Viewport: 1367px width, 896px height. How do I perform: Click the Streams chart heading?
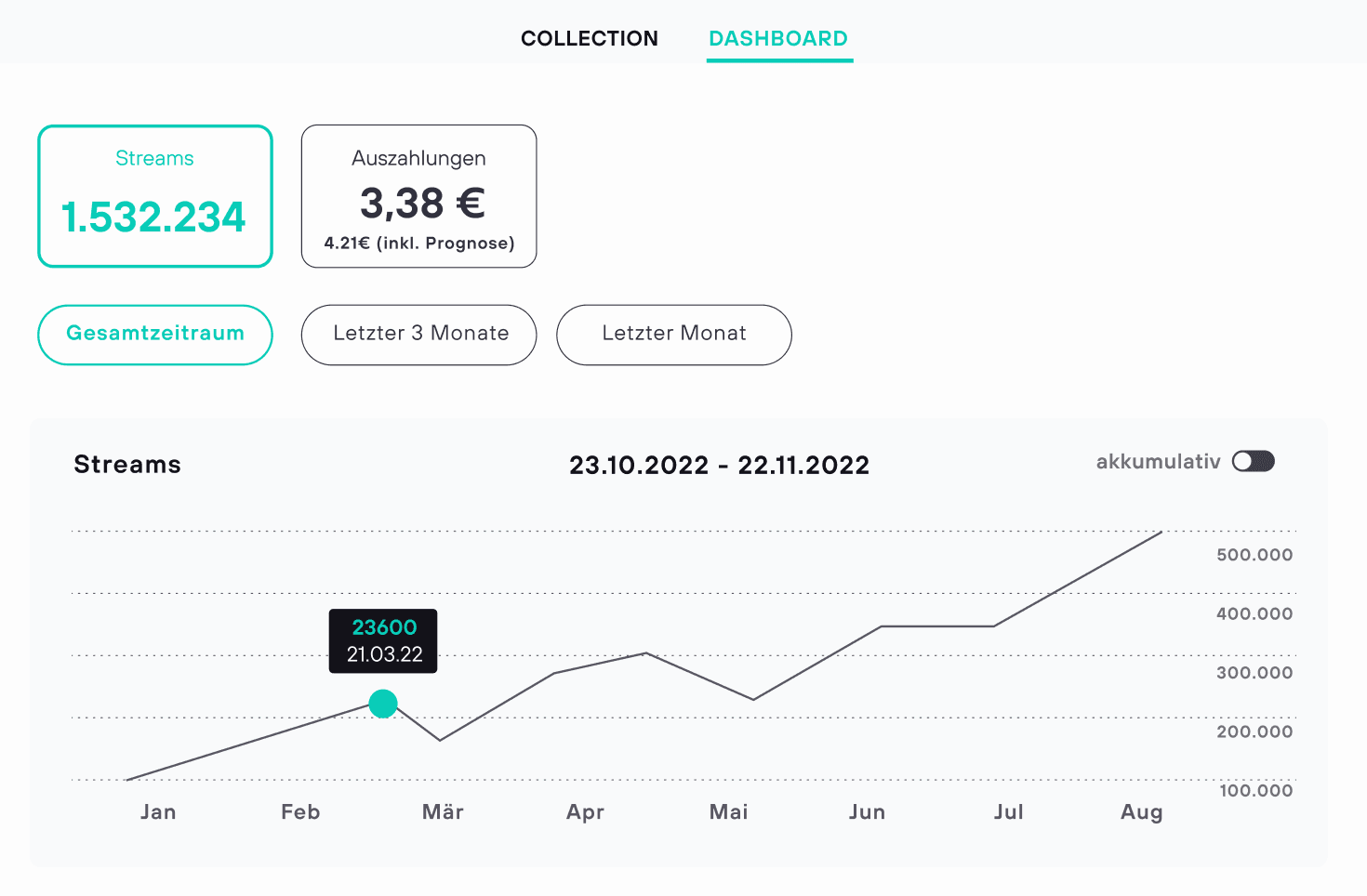pos(127,465)
